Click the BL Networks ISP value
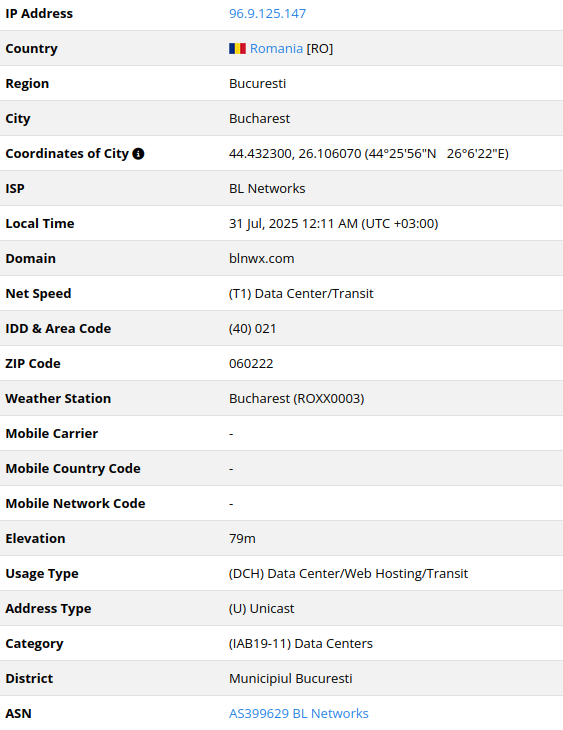 click(x=267, y=189)
